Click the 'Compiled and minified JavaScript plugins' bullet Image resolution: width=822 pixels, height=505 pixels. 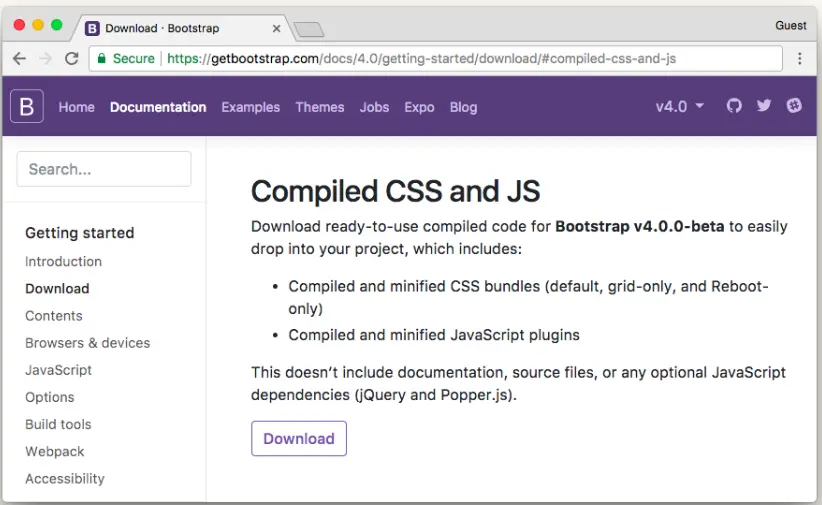coord(434,335)
